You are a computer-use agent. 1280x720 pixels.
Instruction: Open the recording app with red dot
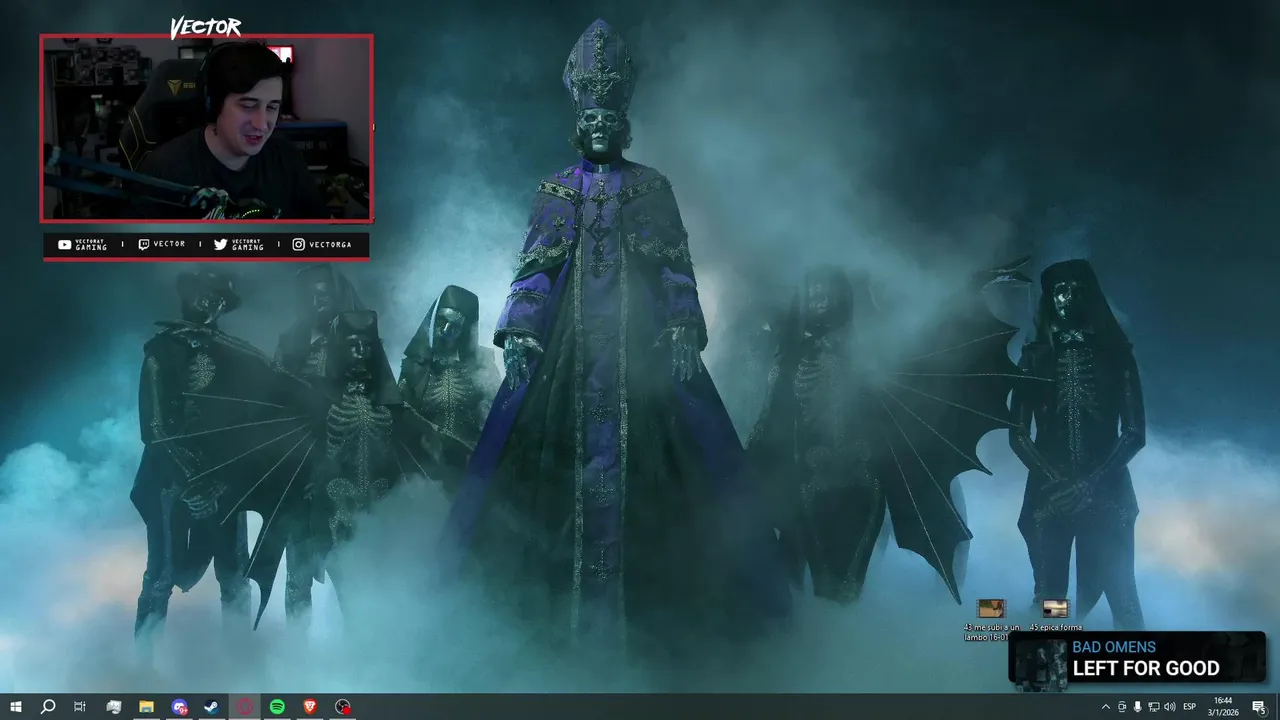coord(343,707)
